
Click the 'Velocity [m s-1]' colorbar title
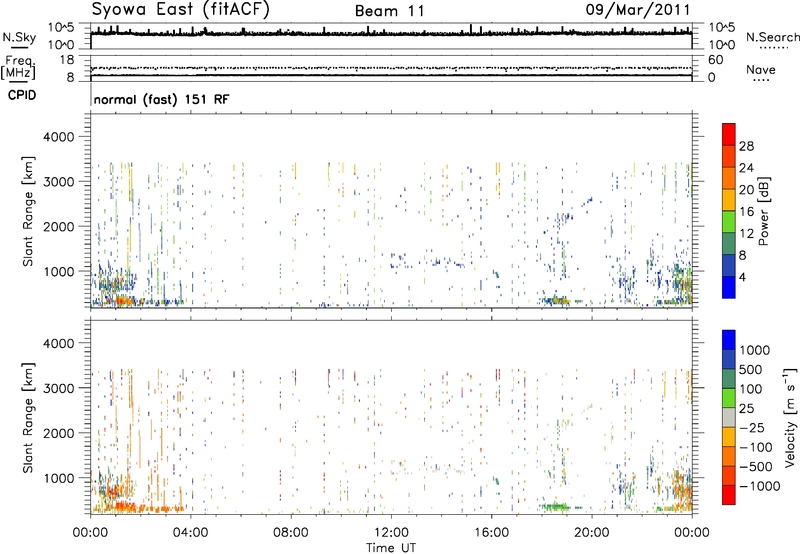click(x=790, y=417)
